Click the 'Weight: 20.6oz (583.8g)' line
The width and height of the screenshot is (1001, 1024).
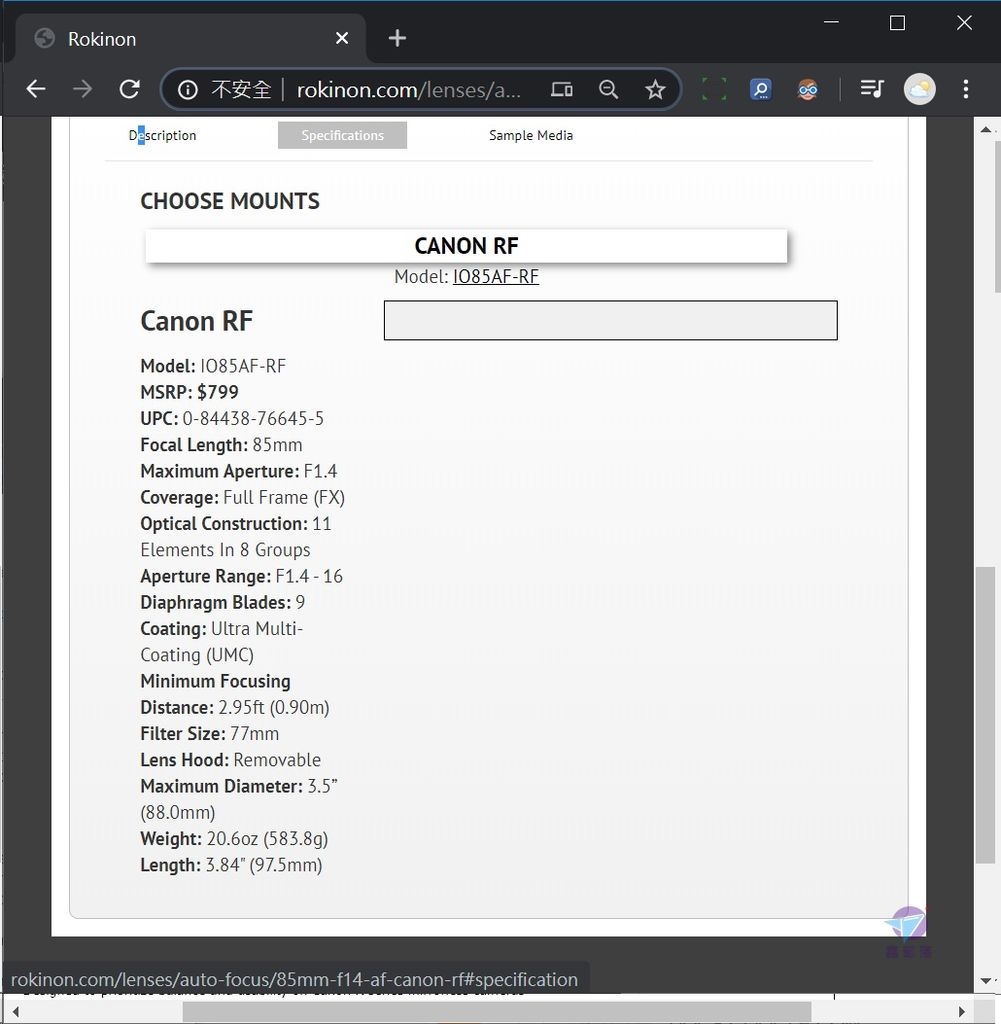tap(234, 839)
